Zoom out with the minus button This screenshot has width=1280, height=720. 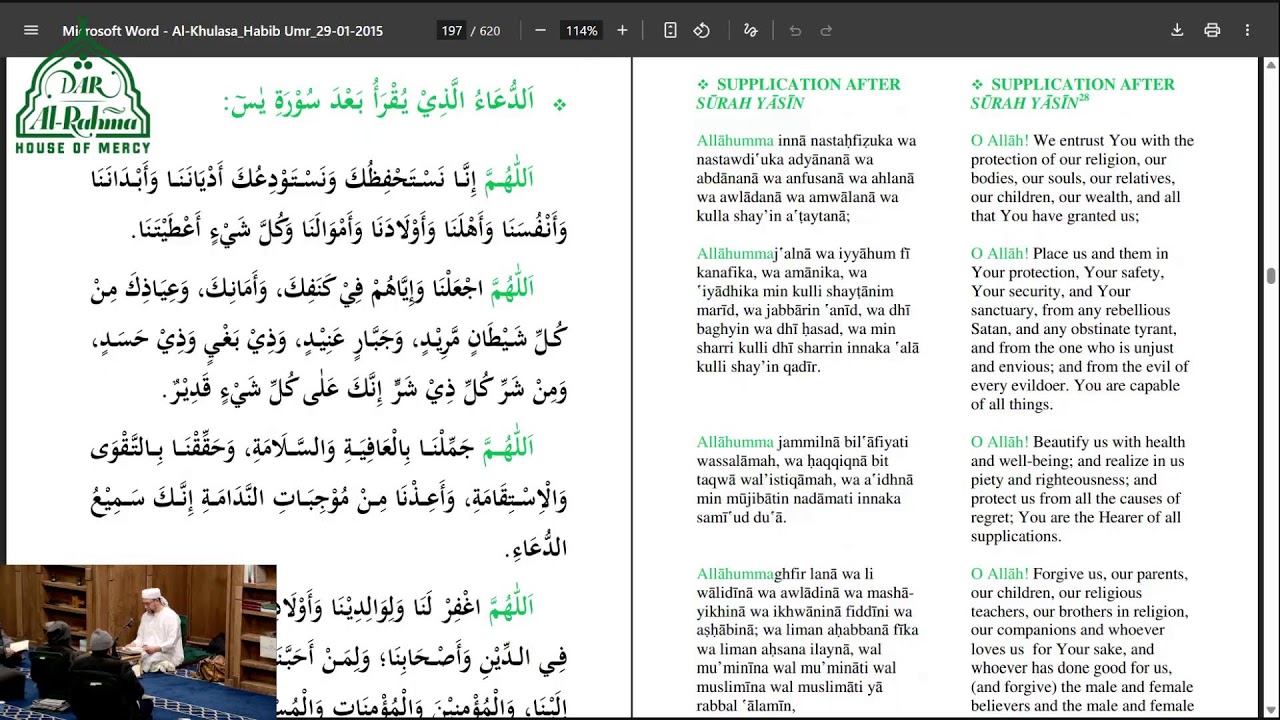(x=540, y=30)
